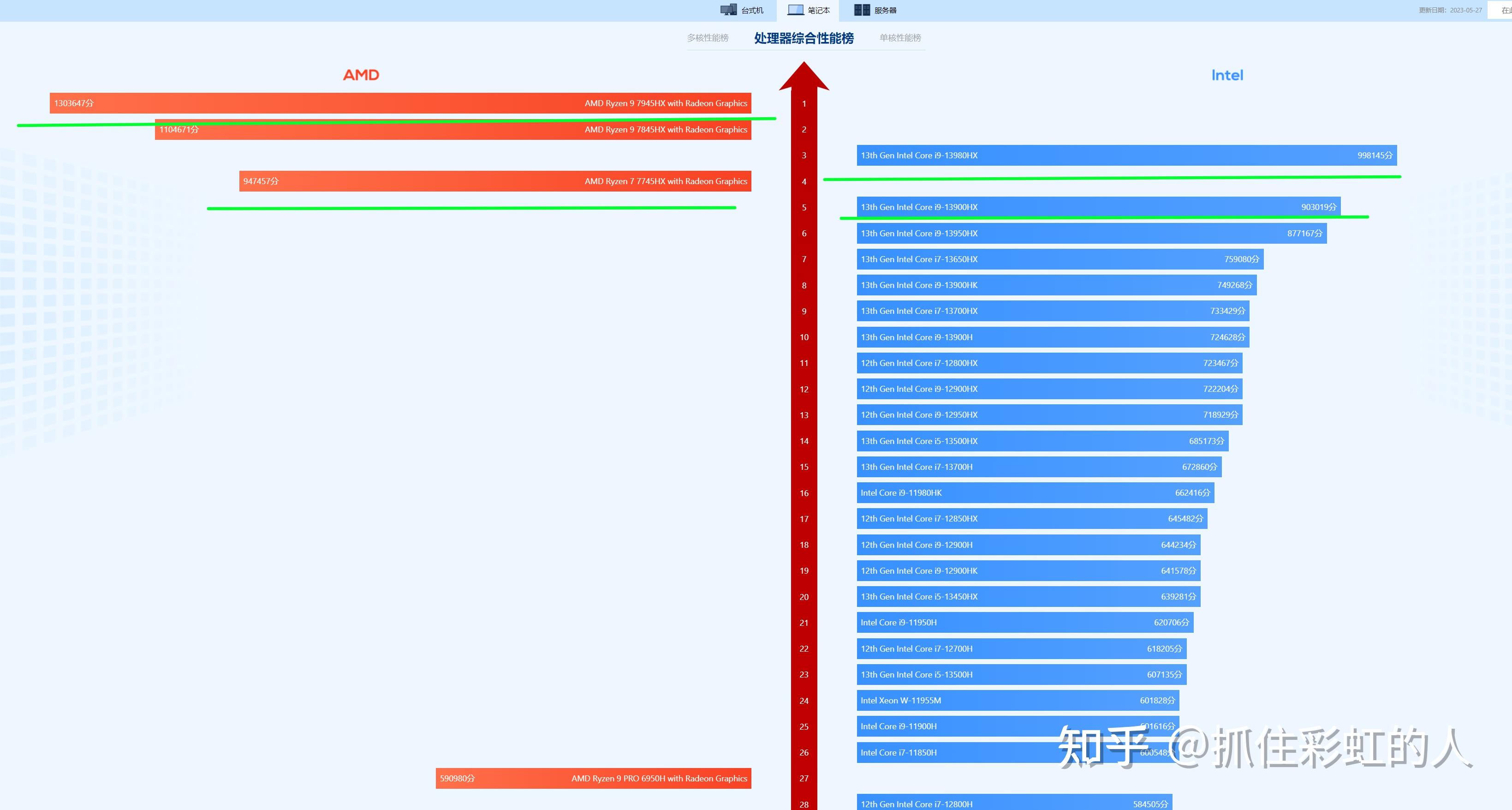The width and height of the screenshot is (1512, 810).
Task: Select the Intel Core i5-13500HX bar
Action: [x=1042, y=441]
